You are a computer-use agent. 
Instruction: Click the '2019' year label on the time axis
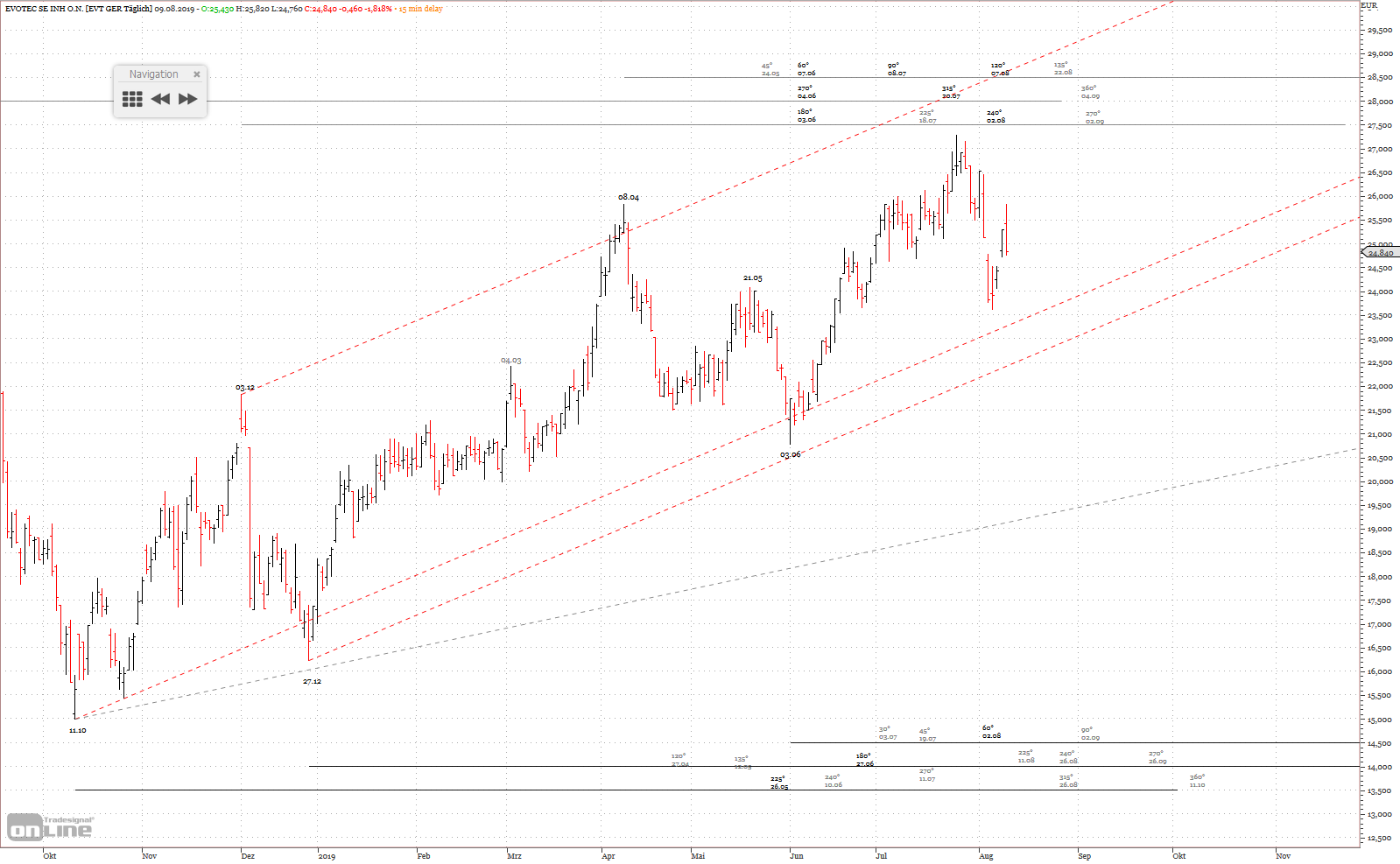[x=327, y=856]
